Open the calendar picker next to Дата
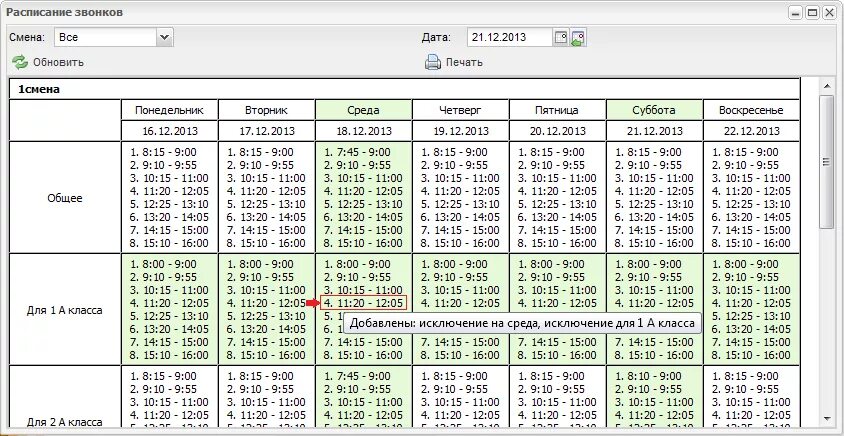 click(561, 38)
